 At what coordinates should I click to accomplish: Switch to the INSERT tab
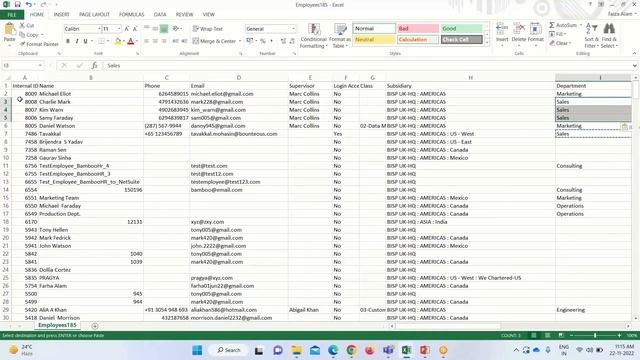pyautogui.click(x=62, y=14)
